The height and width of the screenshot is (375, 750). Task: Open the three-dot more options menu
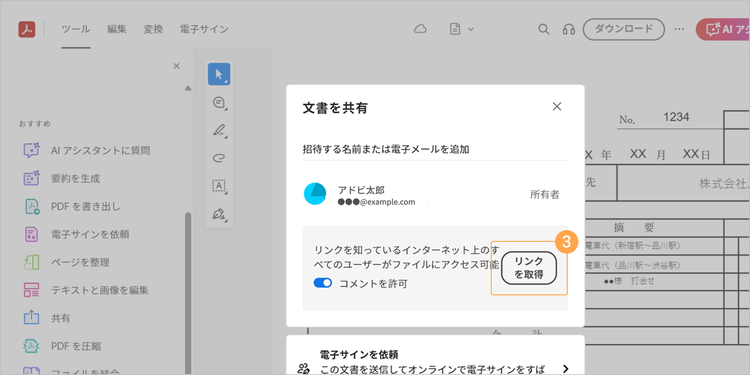coord(679,29)
